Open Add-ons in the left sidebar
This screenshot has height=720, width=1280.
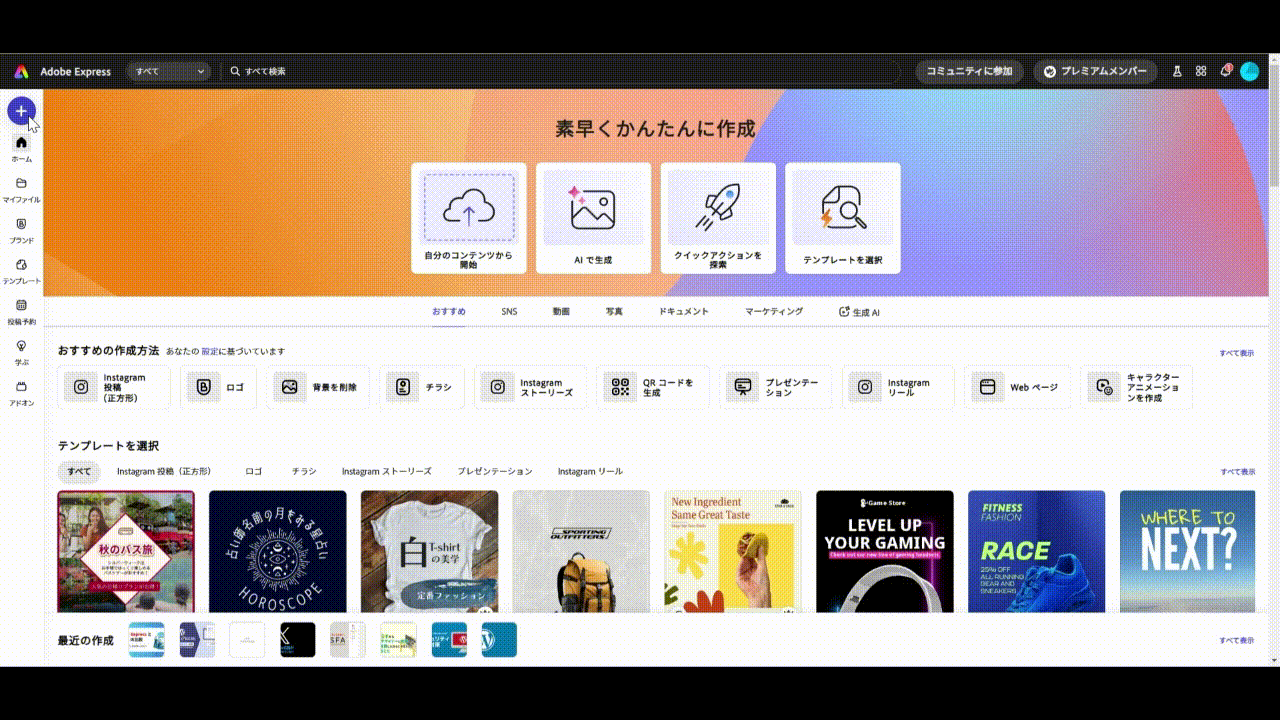[21, 392]
